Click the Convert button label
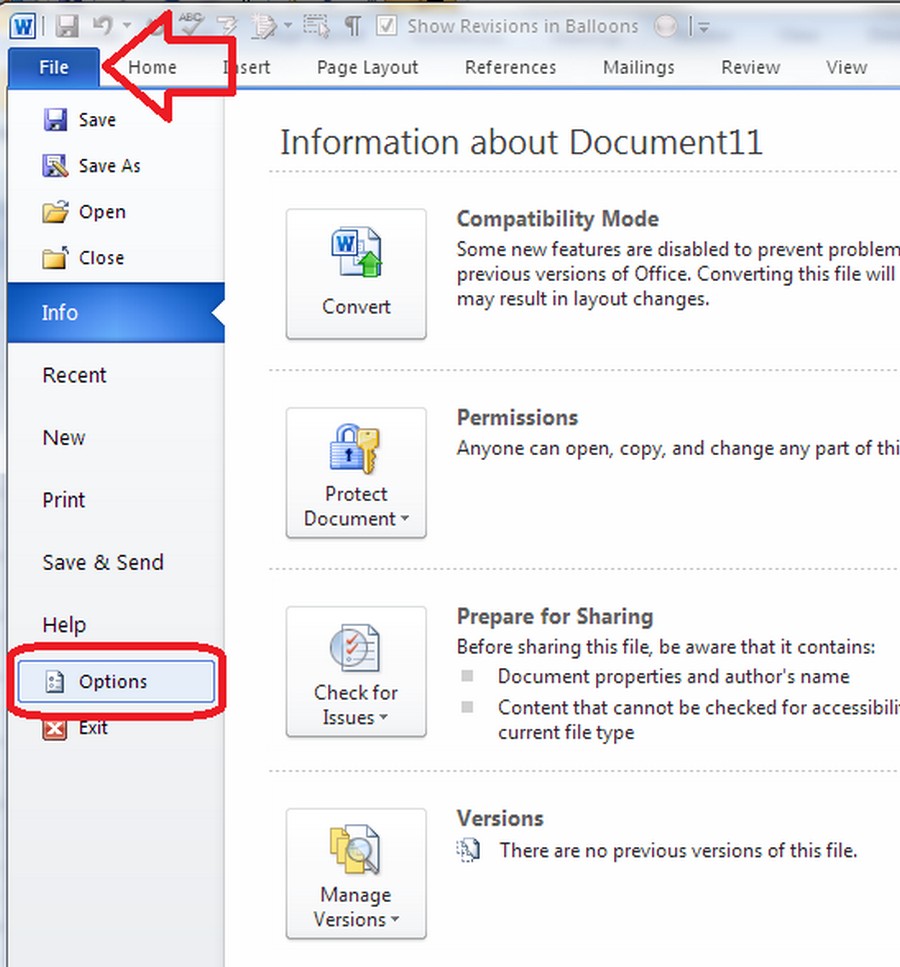 point(357,307)
